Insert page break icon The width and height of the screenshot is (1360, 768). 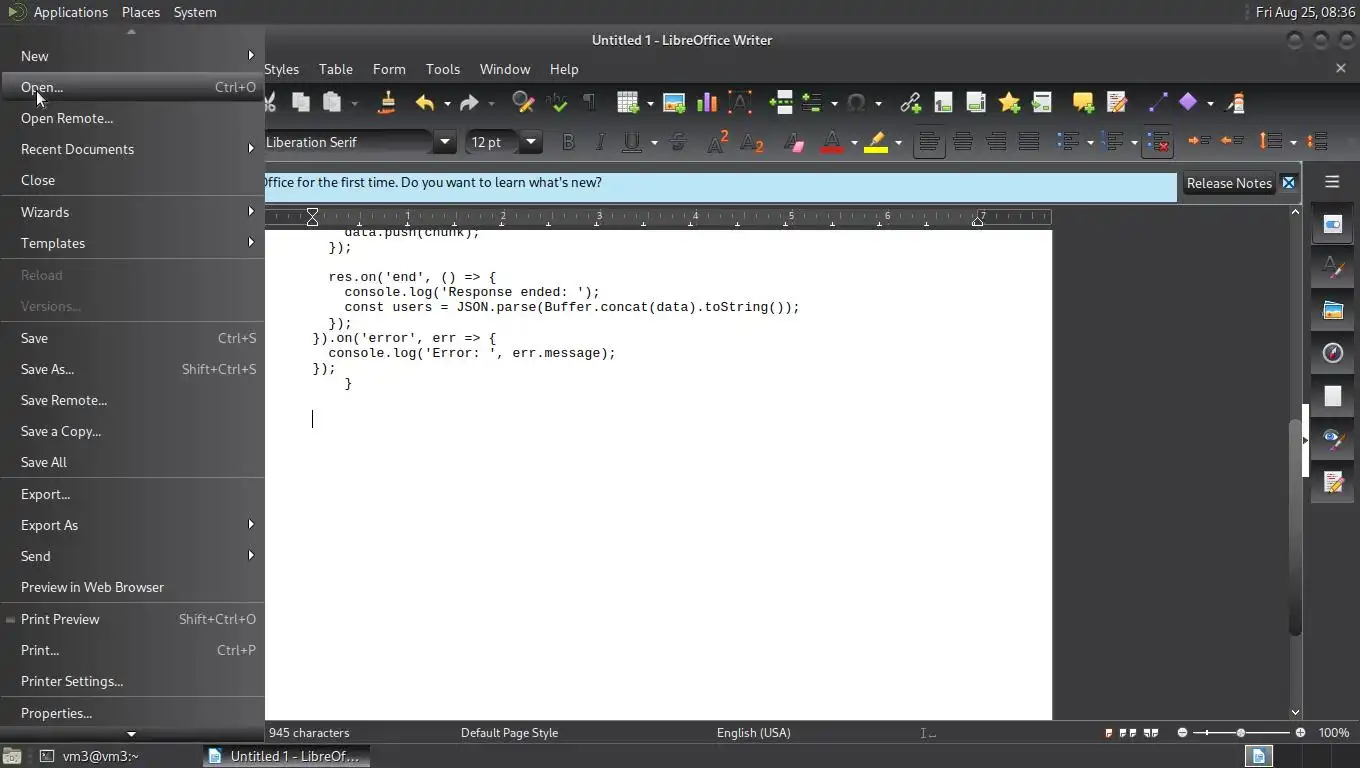[x=781, y=102]
